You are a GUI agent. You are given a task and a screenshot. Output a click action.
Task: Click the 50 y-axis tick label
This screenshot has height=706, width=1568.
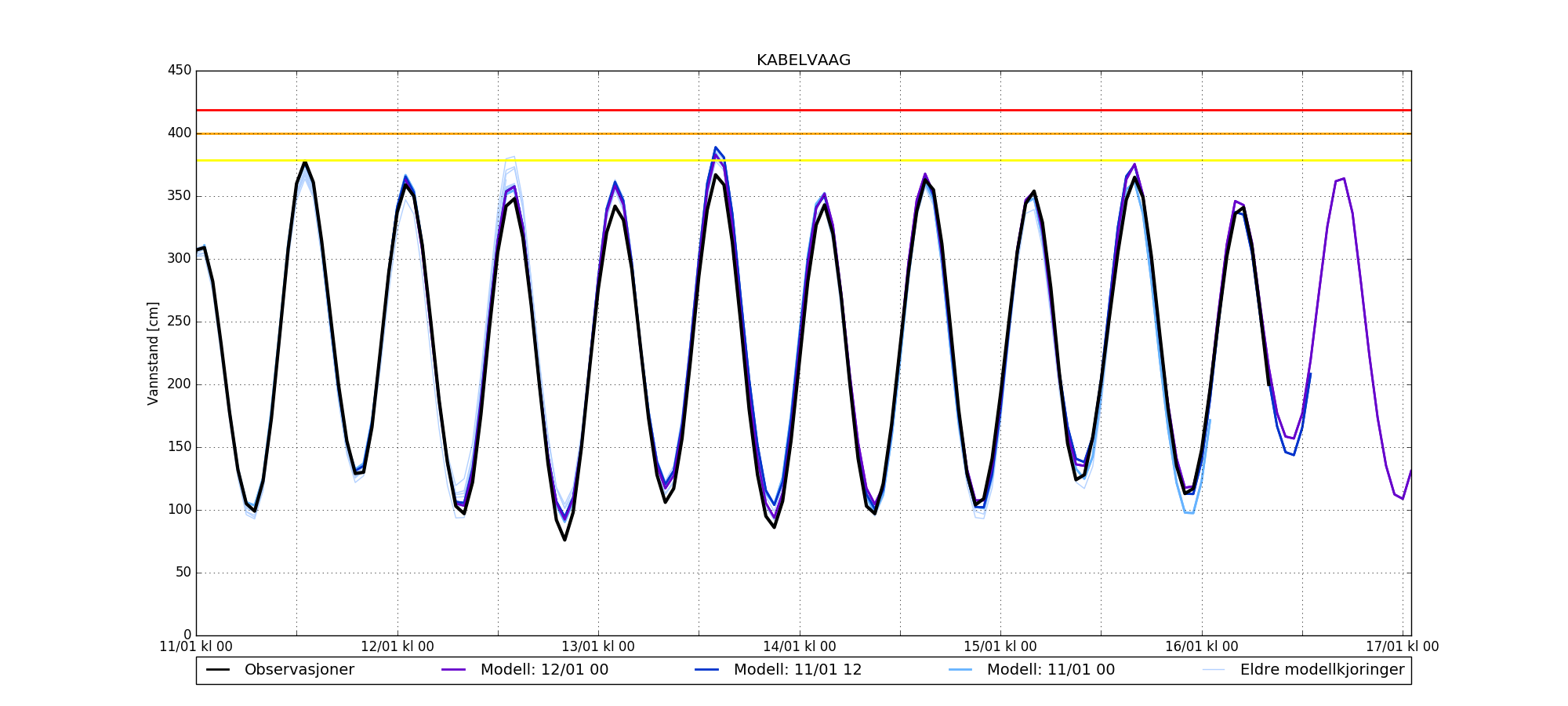click(x=183, y=573)
